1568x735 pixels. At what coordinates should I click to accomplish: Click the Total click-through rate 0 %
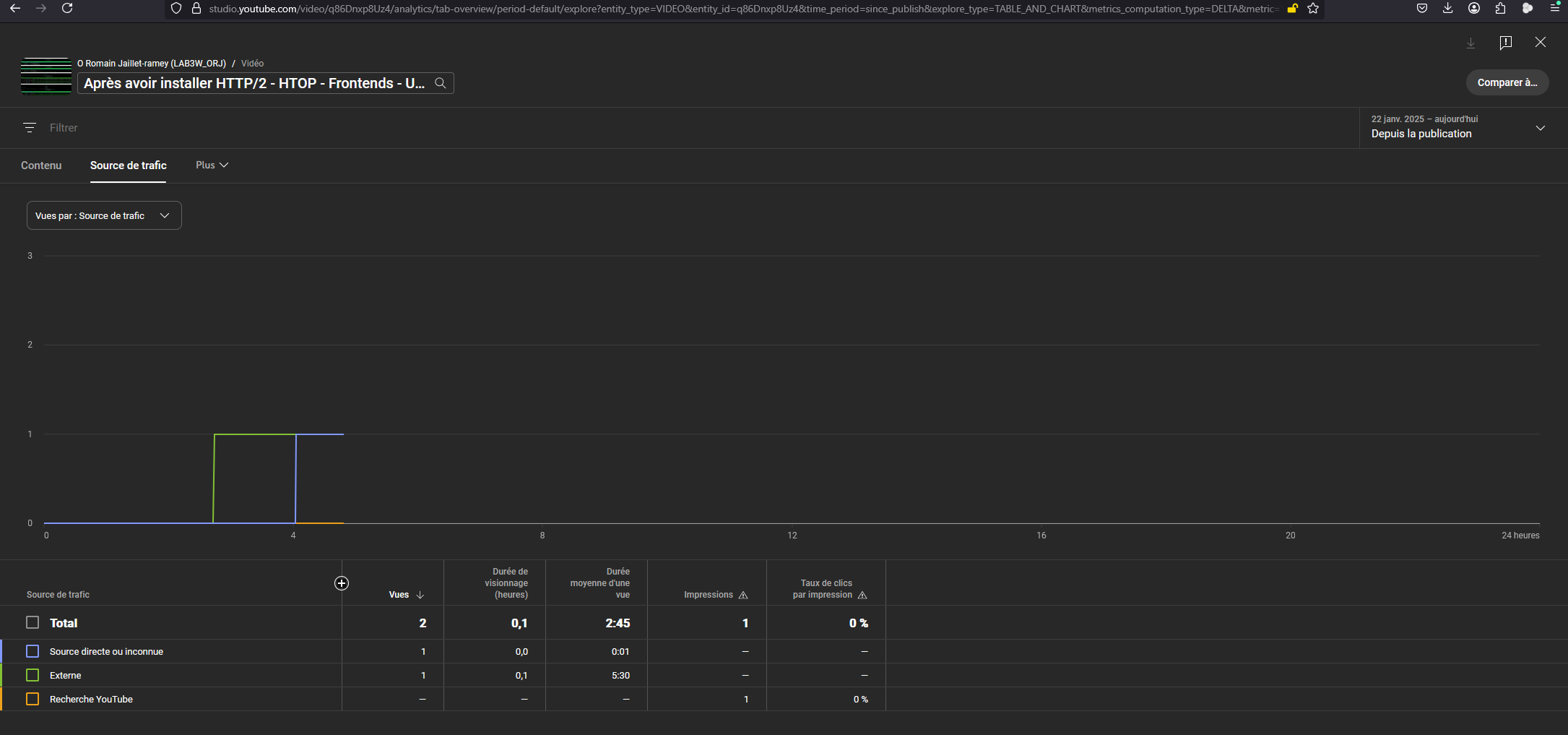point(859,623)
